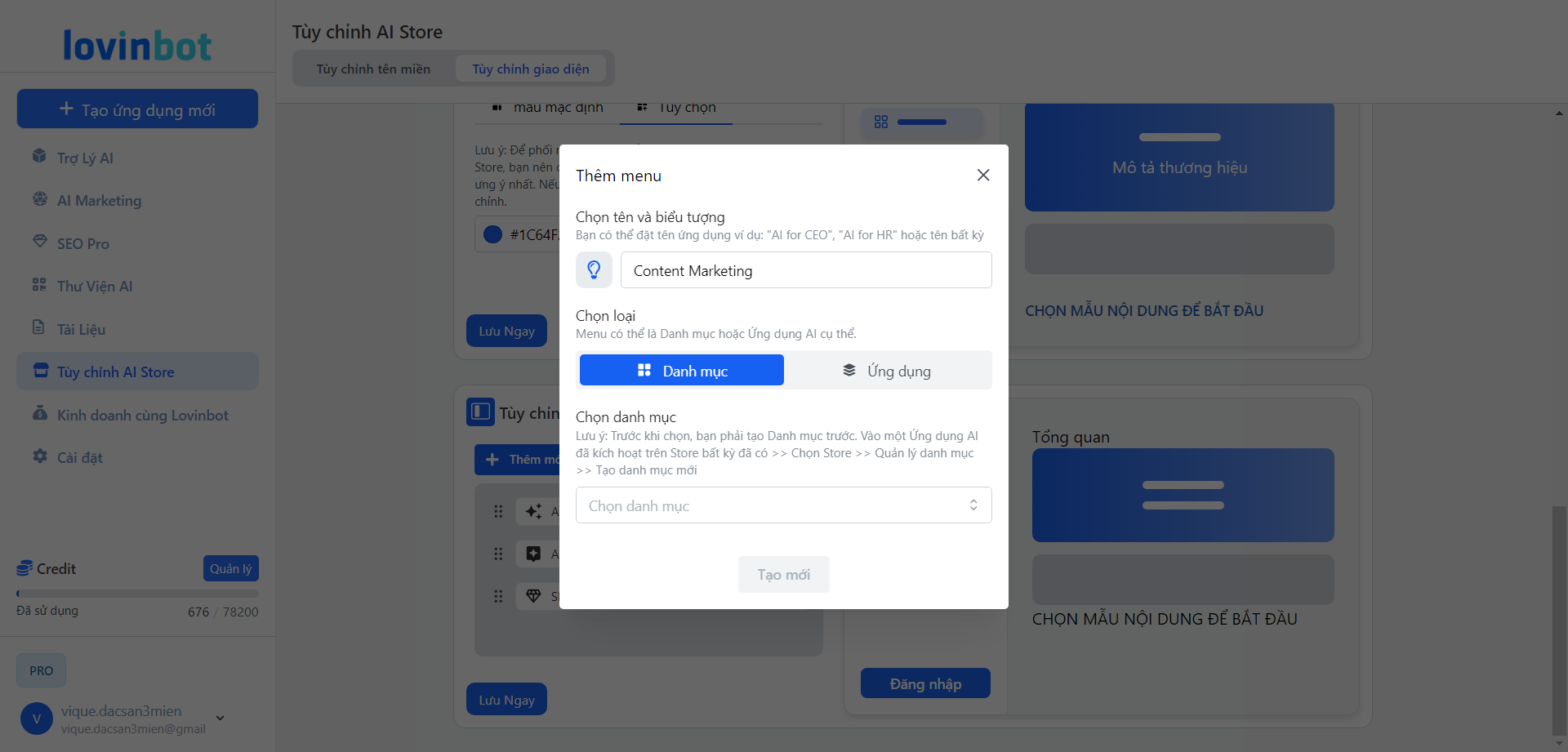
Task: Switch to Tùy chỉnh giao diện tab
Action: (x=530, y=69)
